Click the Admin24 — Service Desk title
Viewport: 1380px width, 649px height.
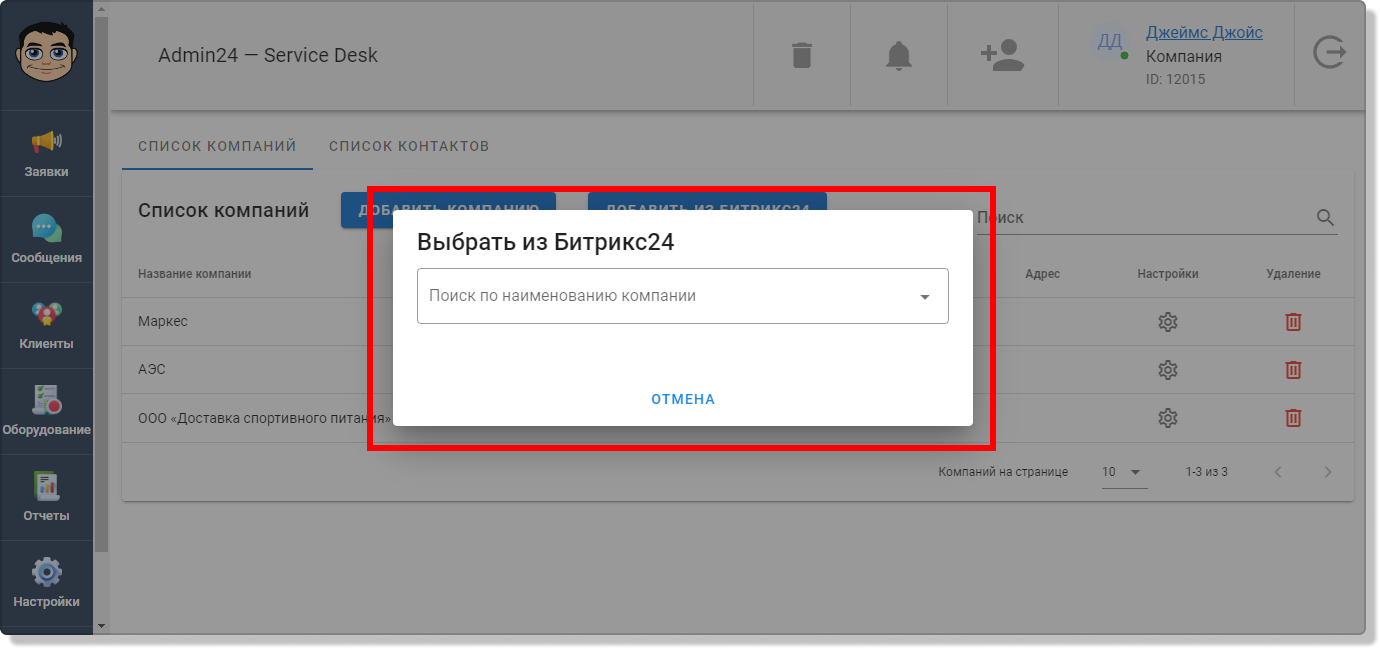pos(268,56)
